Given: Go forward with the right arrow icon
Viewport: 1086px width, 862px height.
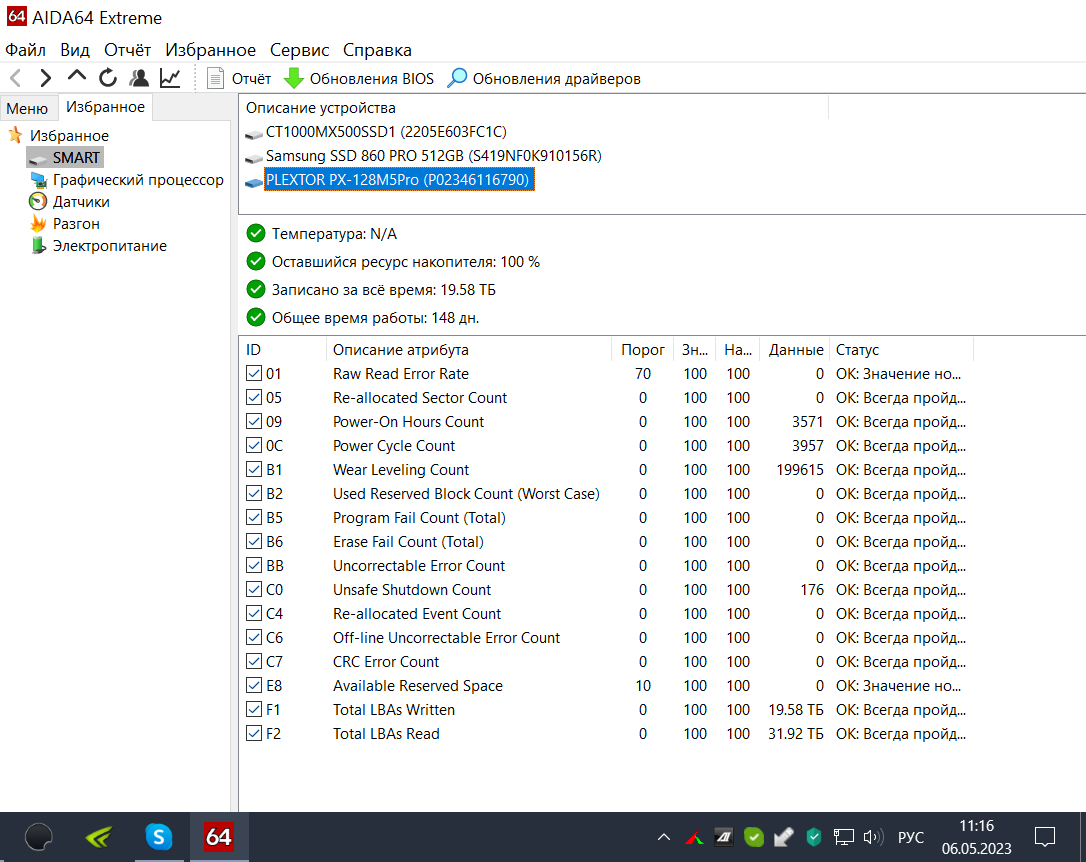Looking at the screenshot, I should pyautogui.click(x=46, y=78).
